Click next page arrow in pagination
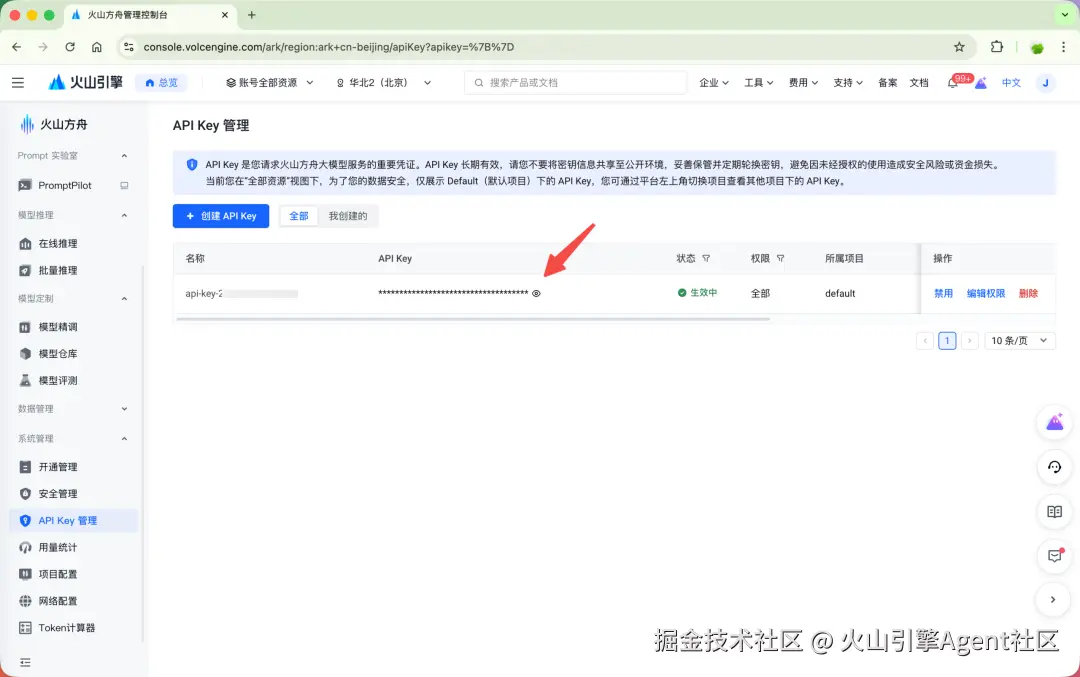This screenshot has height=677, width=1080. click(x=969, y=340)
